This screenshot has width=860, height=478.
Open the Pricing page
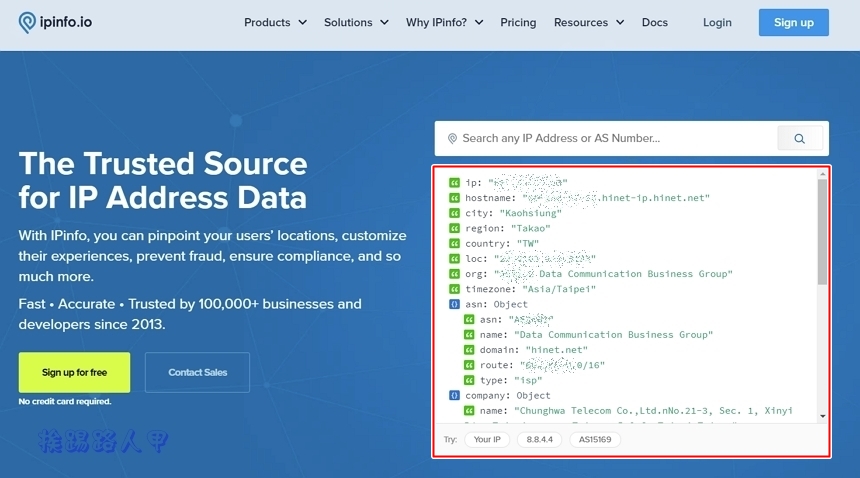click(518, 22)
